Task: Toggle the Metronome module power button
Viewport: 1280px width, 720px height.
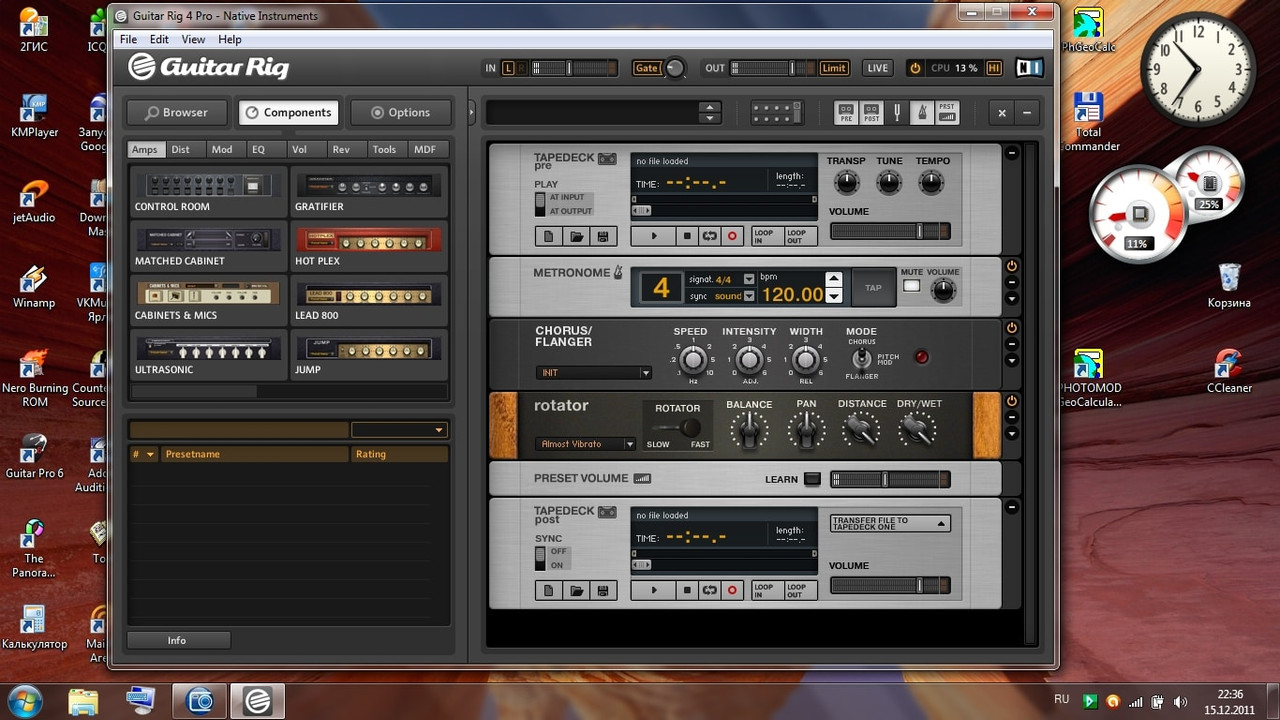Action: pos(1012,266)
